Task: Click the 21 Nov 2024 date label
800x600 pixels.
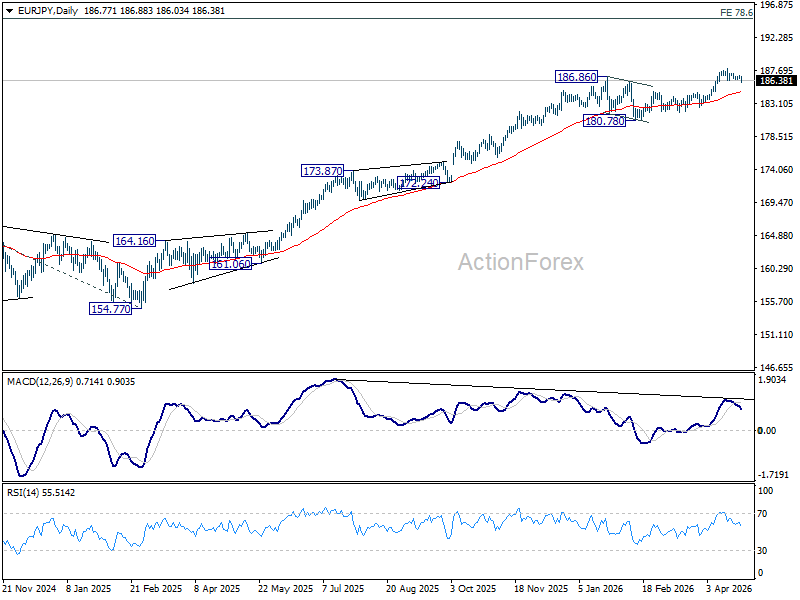Action: pyautogui.click(x=29, y=588)
